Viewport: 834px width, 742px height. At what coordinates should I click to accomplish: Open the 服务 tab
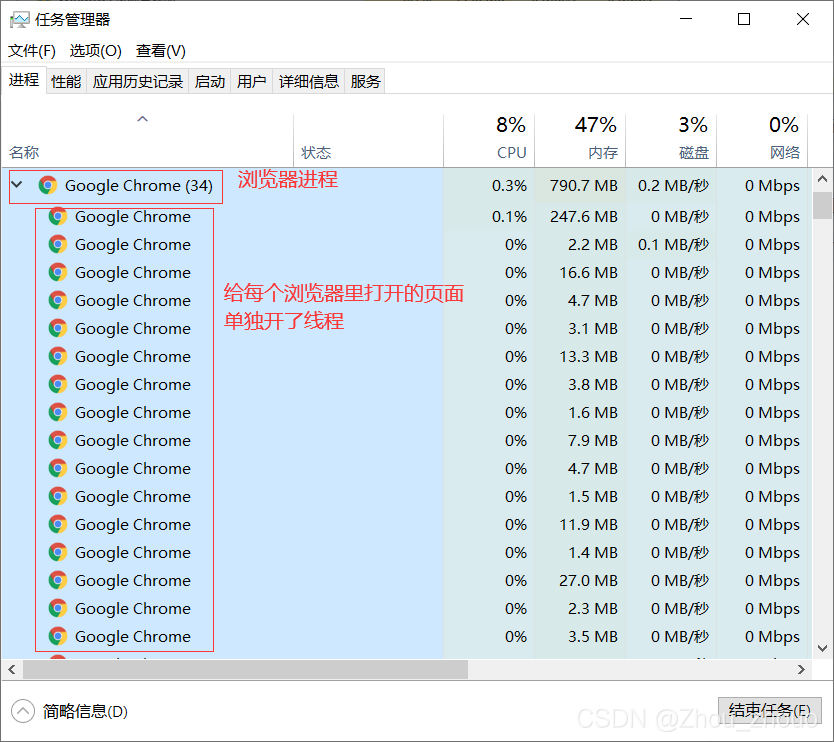(x=365, y=81)
